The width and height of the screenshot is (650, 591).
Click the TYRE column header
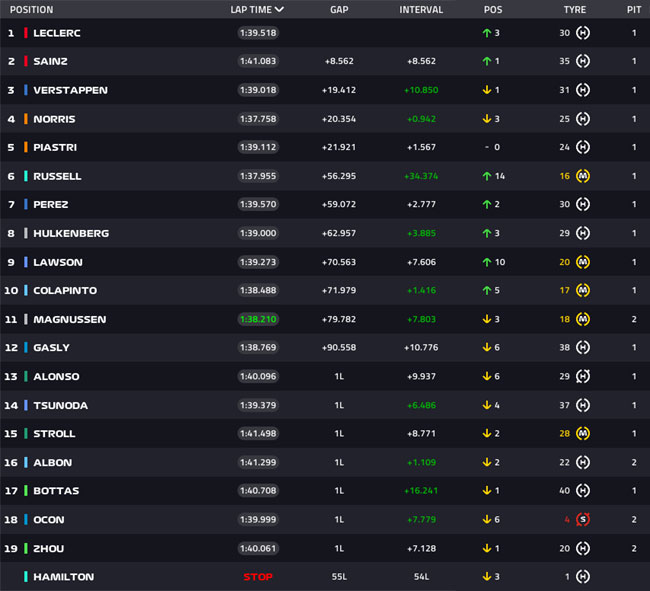575,10
